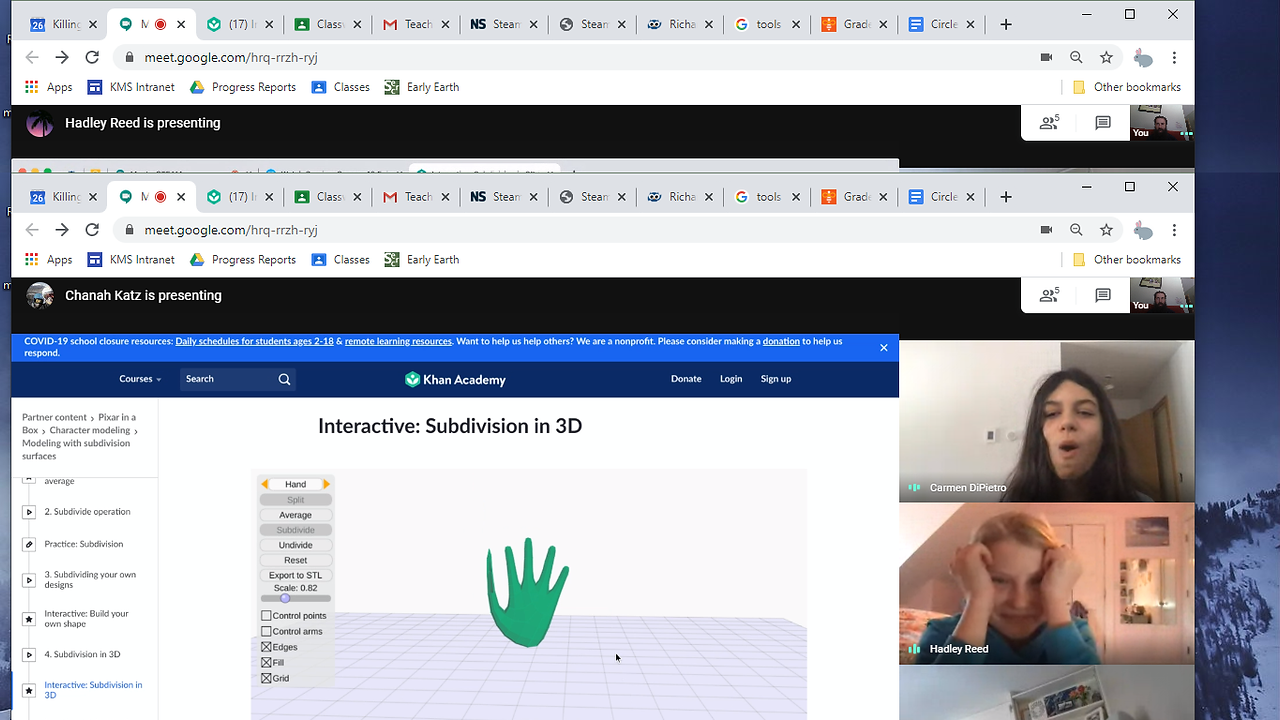Screen dimensions: 1280x720
Task: Click the play icon beside 2. Subdivide operation
Action: pyautogui.click(x=29, y=512)
